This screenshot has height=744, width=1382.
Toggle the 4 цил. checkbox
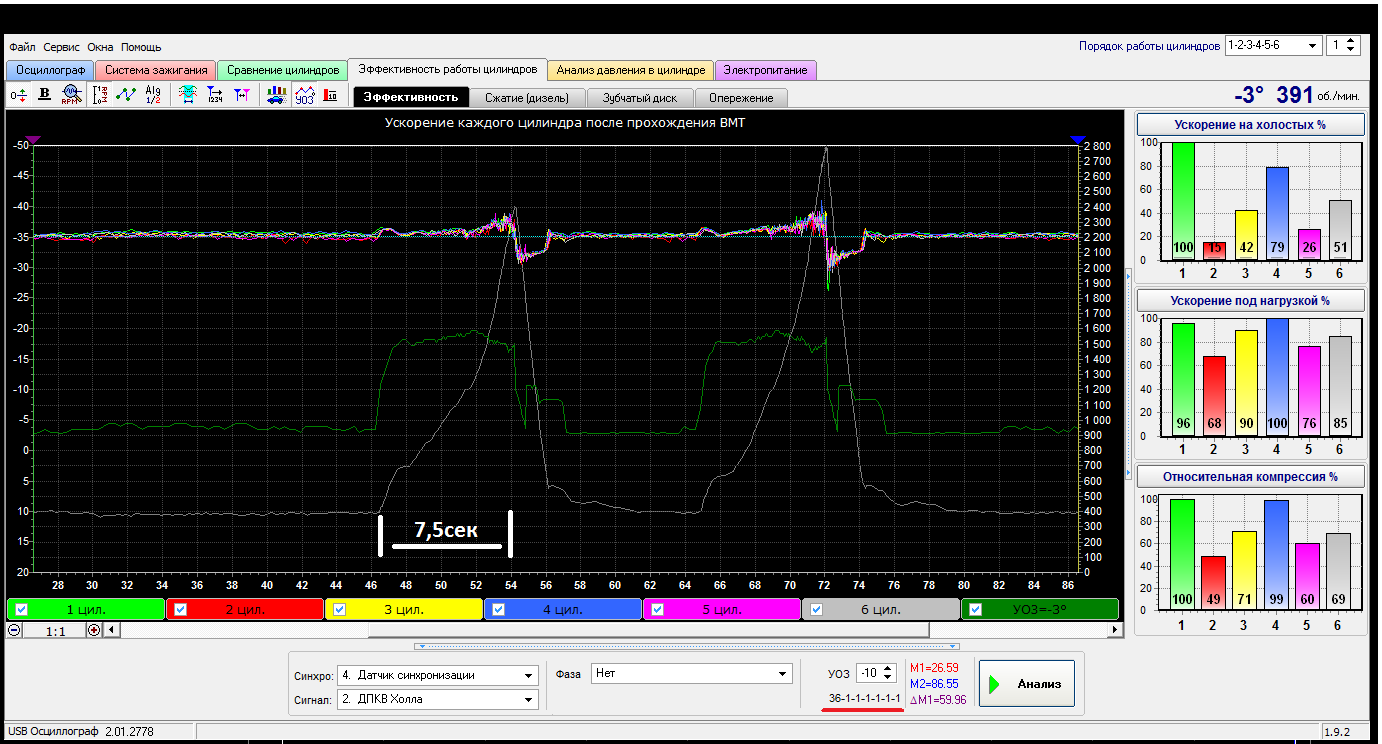pos(499,609)
